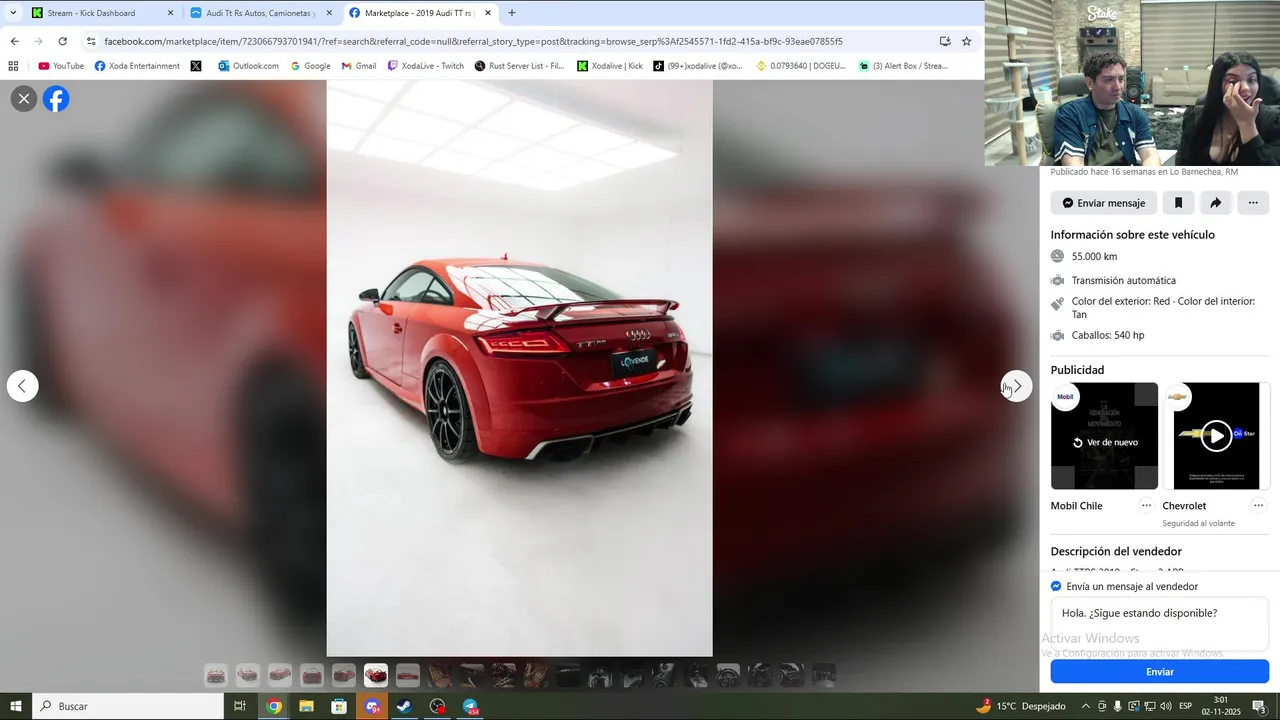The height and width of the screenshot is (720, 1280).
Task: Open Telegram from the taskbar
Action: 470,706
